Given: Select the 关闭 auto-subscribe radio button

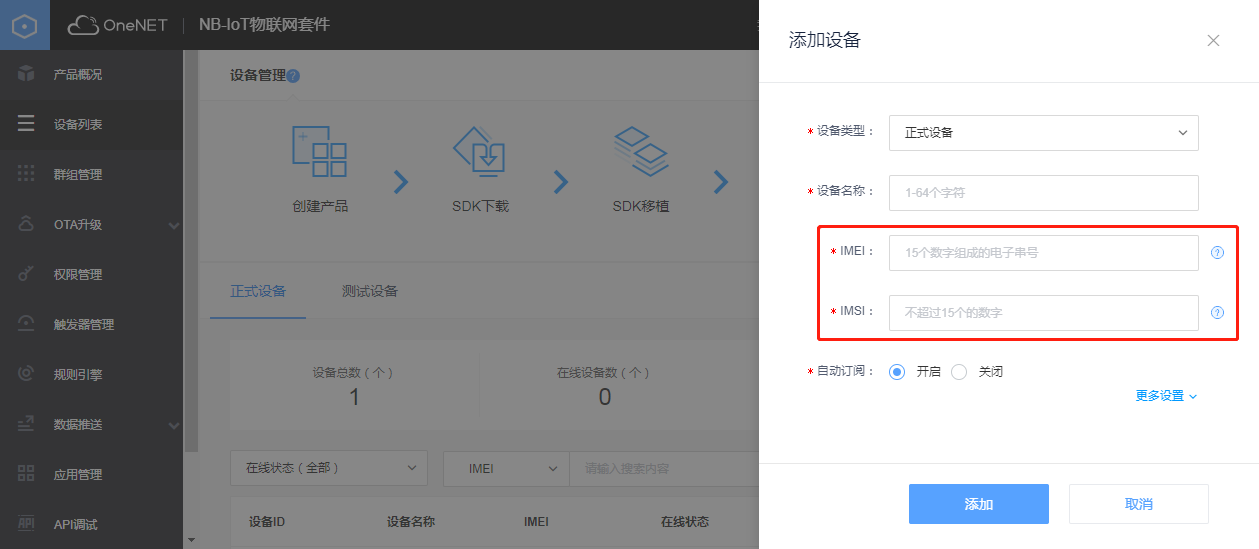Looking at the screenshot, I should [959, 372].
